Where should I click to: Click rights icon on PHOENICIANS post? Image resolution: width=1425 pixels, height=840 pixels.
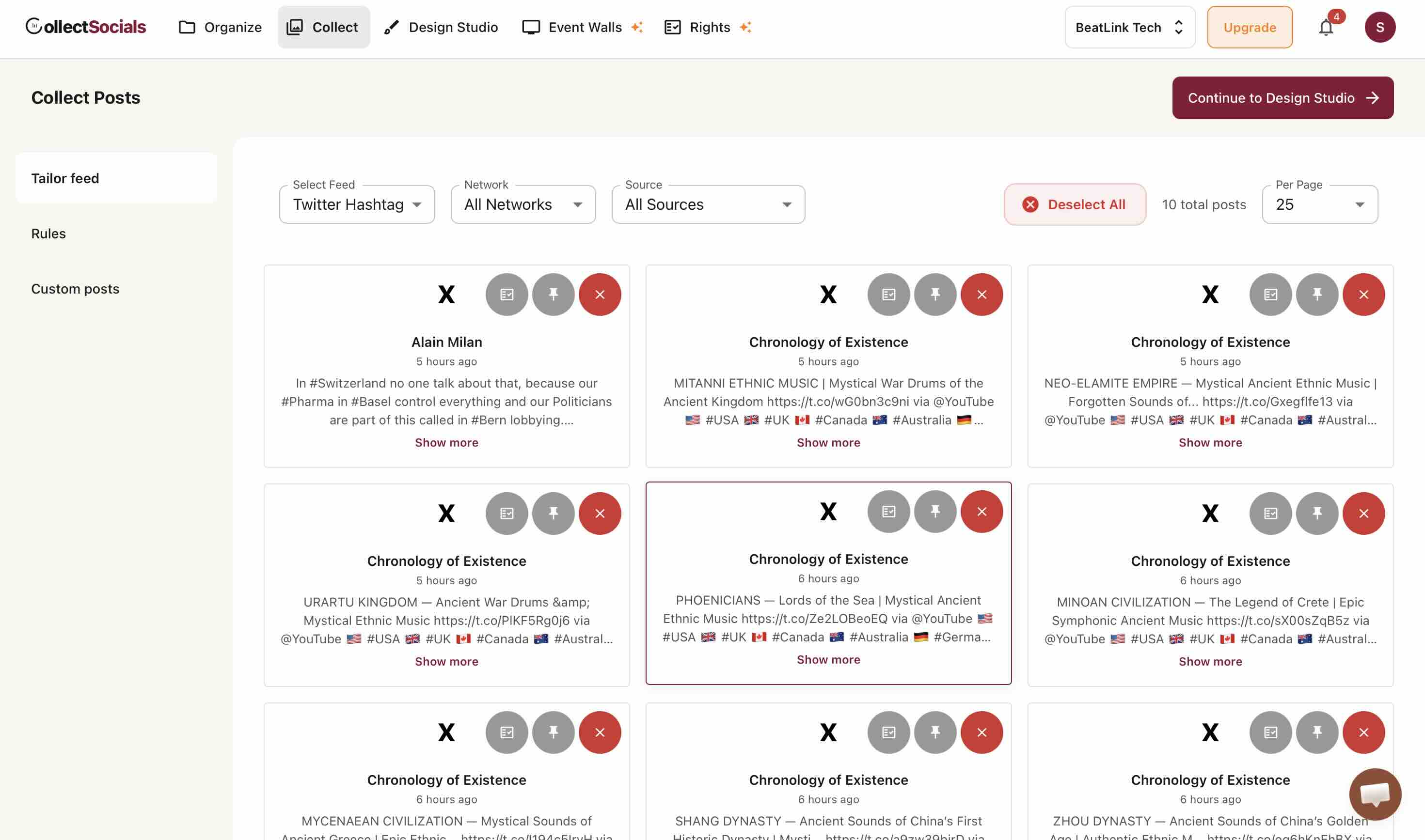(888, 512)
